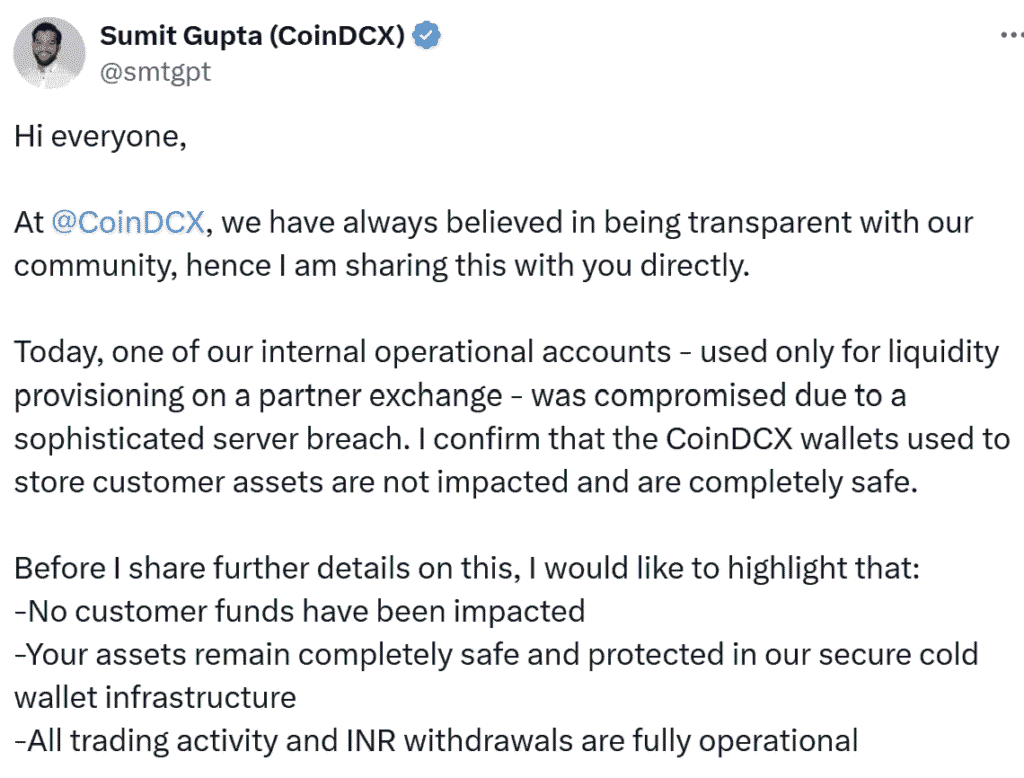The image size is (1024, 778).
Task: Open the three-dot more options menu
Action: pyautogui.click(x=1012, y=35)
